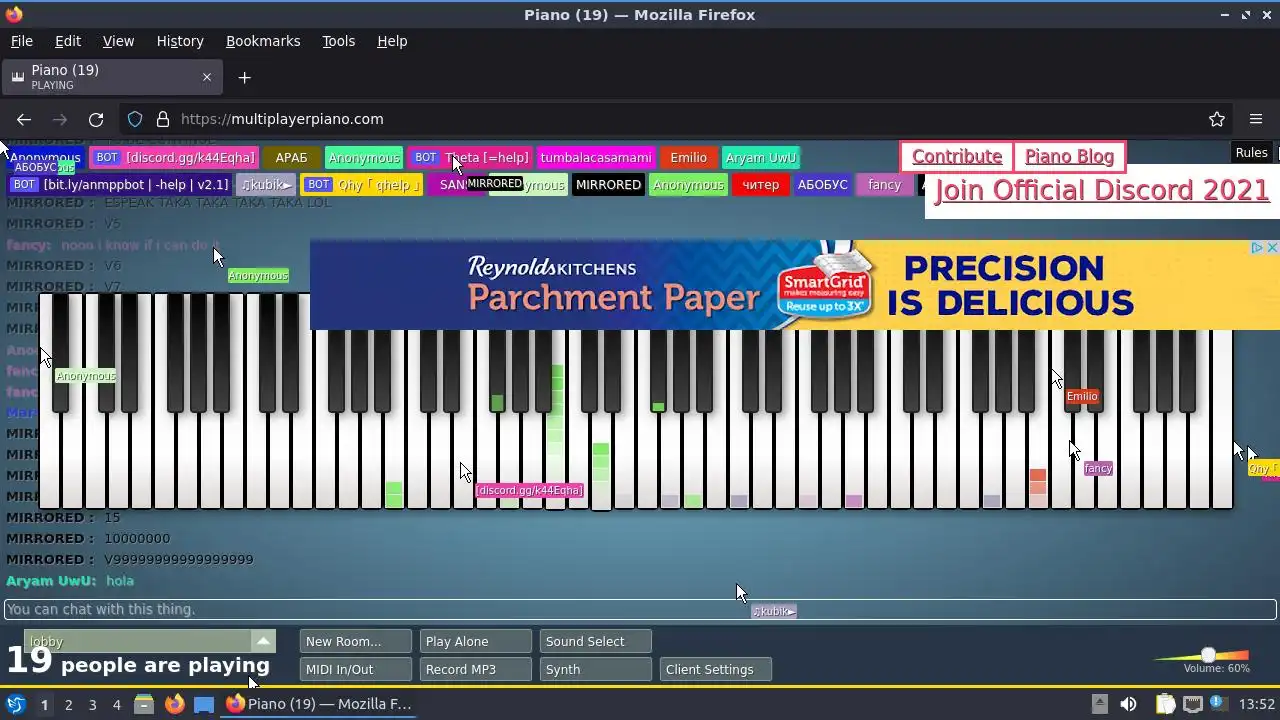Switch to workspace 4 on the taskbar
Screen dimensions: 1280x720
click(x=116, y=704)
